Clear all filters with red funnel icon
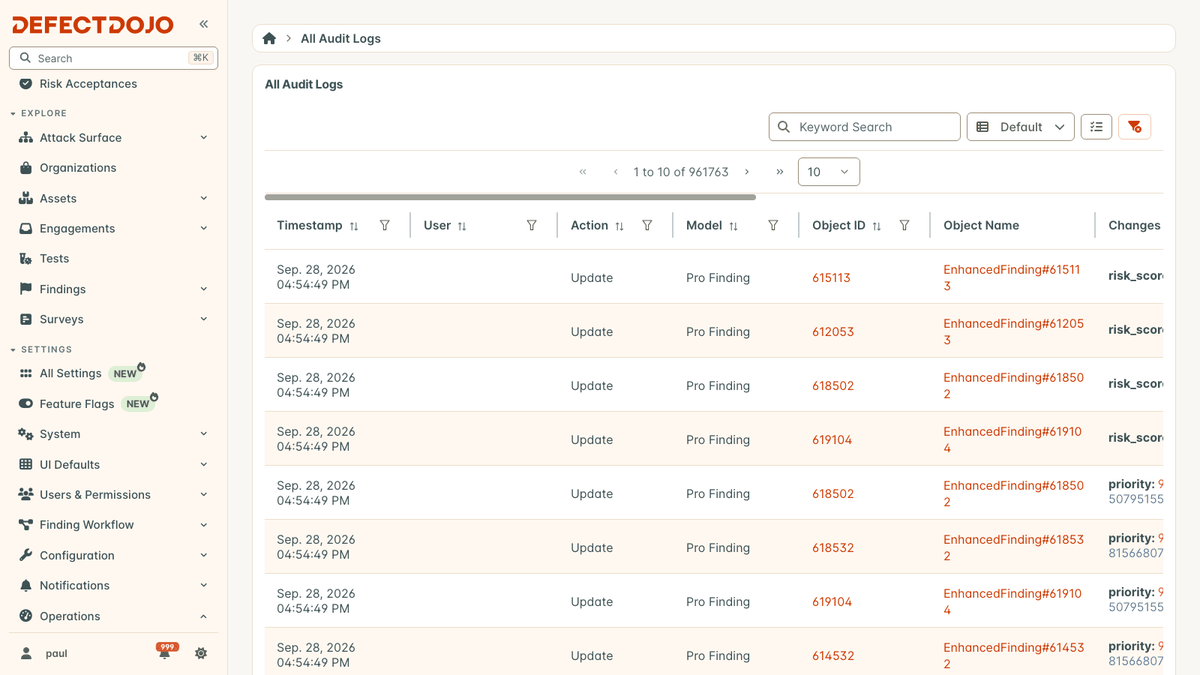Screen dimensions: 1200x675 (1134, 127)
